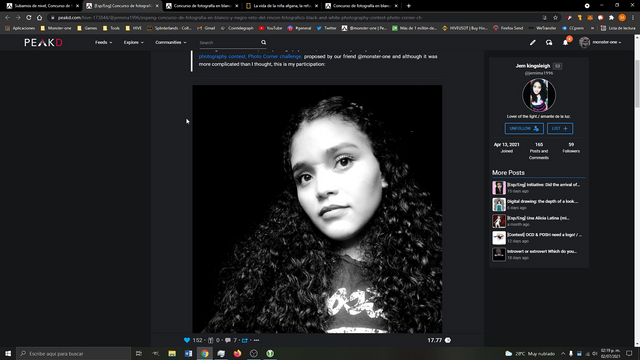Open the monster-one account dropdown
640x360 pixels.
[607, 42]
